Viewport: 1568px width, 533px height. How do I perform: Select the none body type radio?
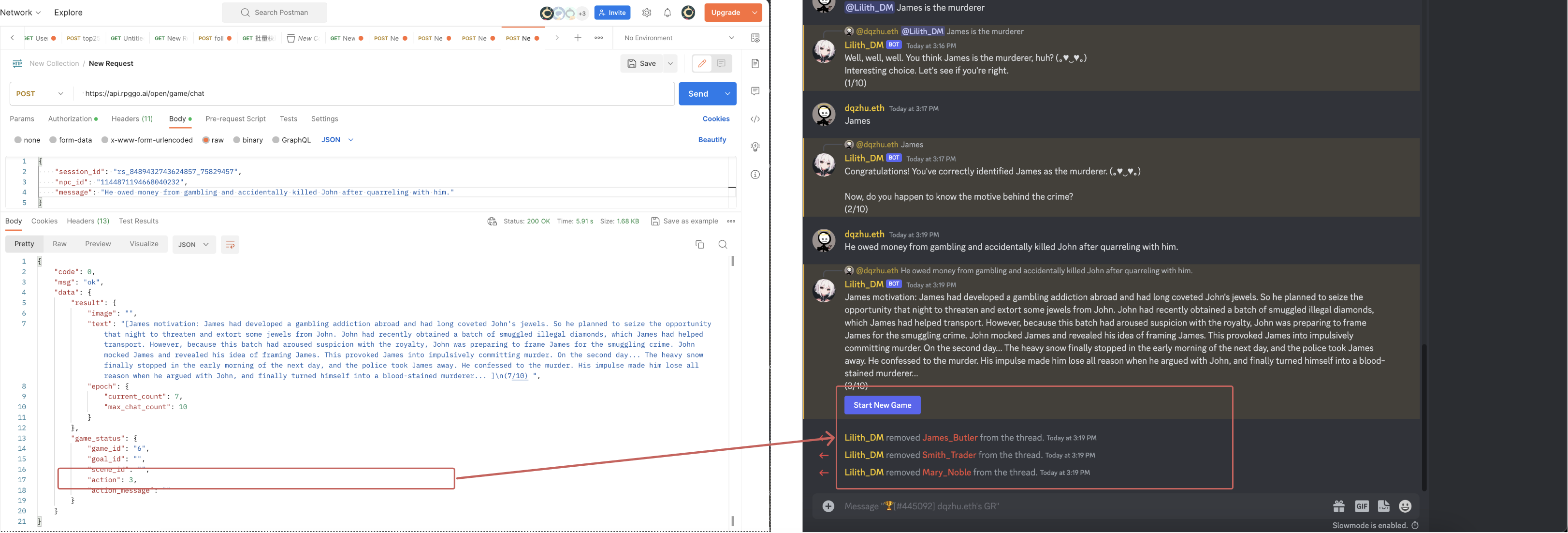[x=18, y=140]
